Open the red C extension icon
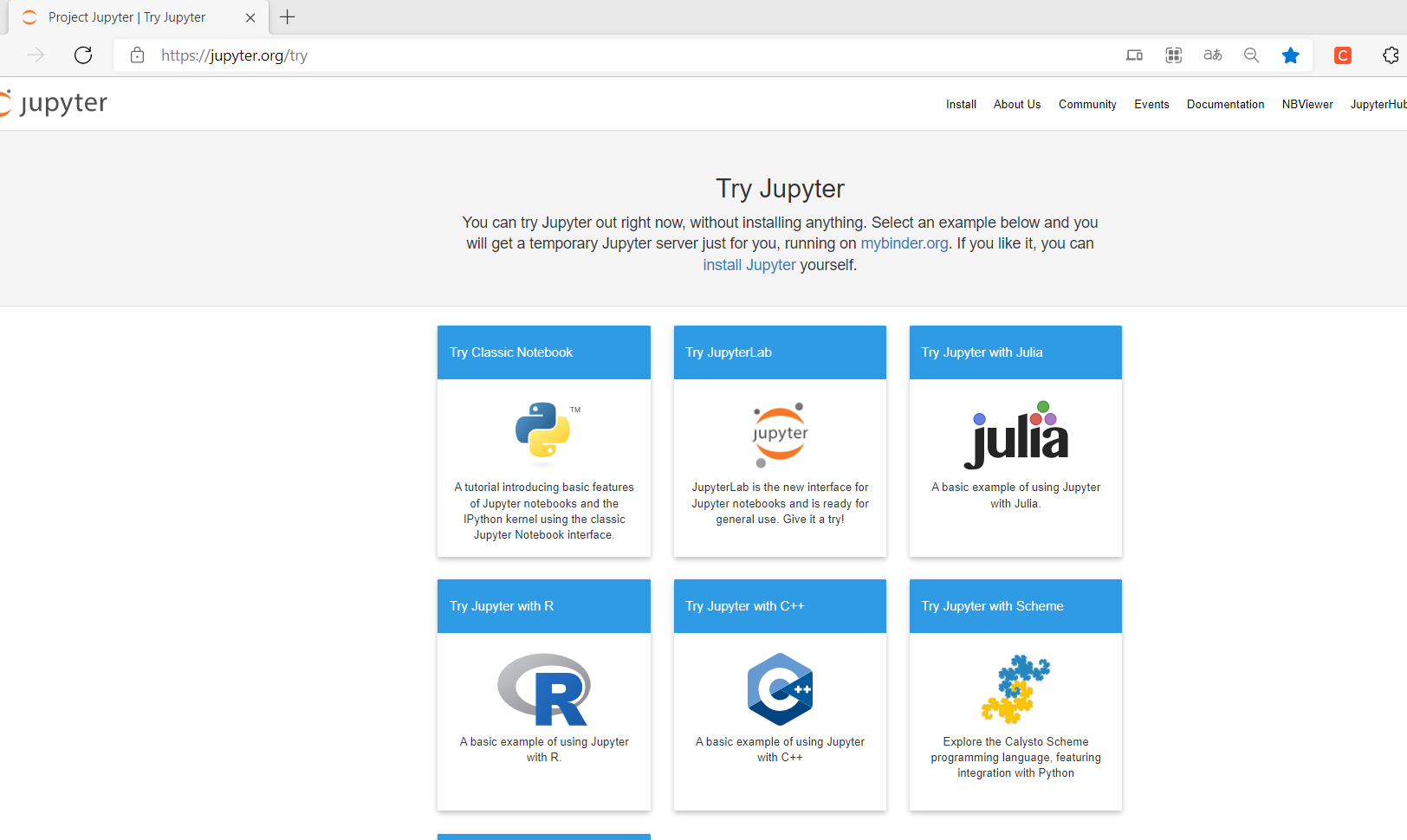This screenshot has height=840, width=1407. [x=1343, y=55]
